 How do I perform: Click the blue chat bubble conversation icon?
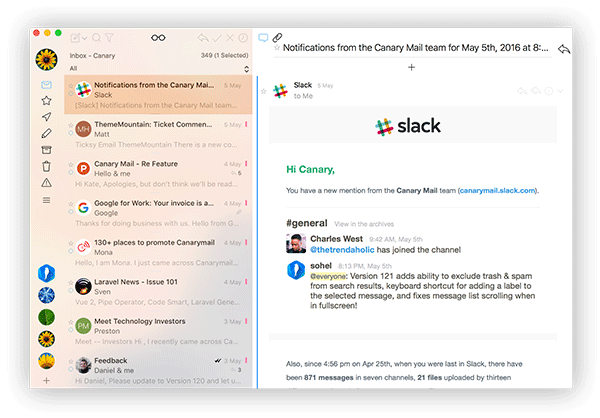click(263, 38)
